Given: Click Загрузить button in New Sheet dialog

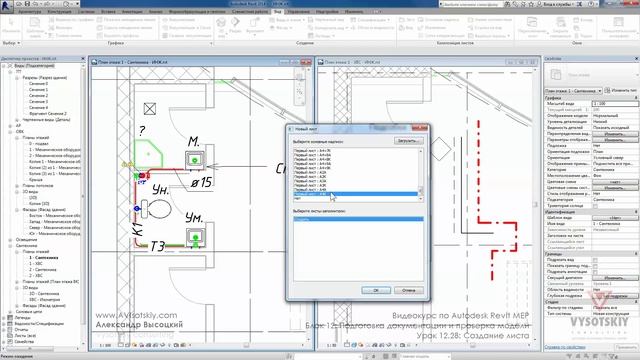Looking at the screenshot, I should [408, 141].
